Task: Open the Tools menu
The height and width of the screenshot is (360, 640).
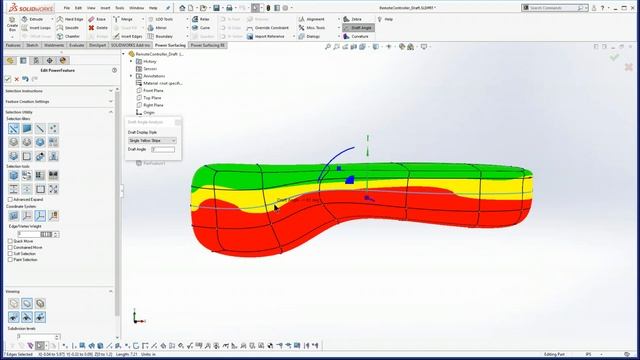Action: pos(120,8)
